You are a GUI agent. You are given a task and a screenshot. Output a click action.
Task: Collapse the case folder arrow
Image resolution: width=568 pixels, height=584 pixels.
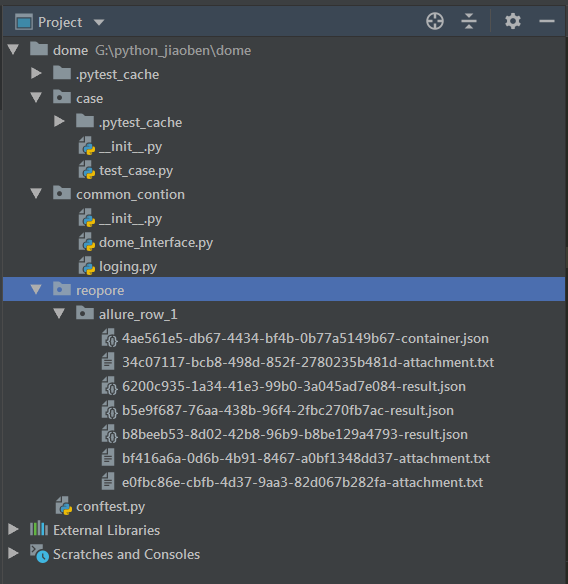(36, 98)
